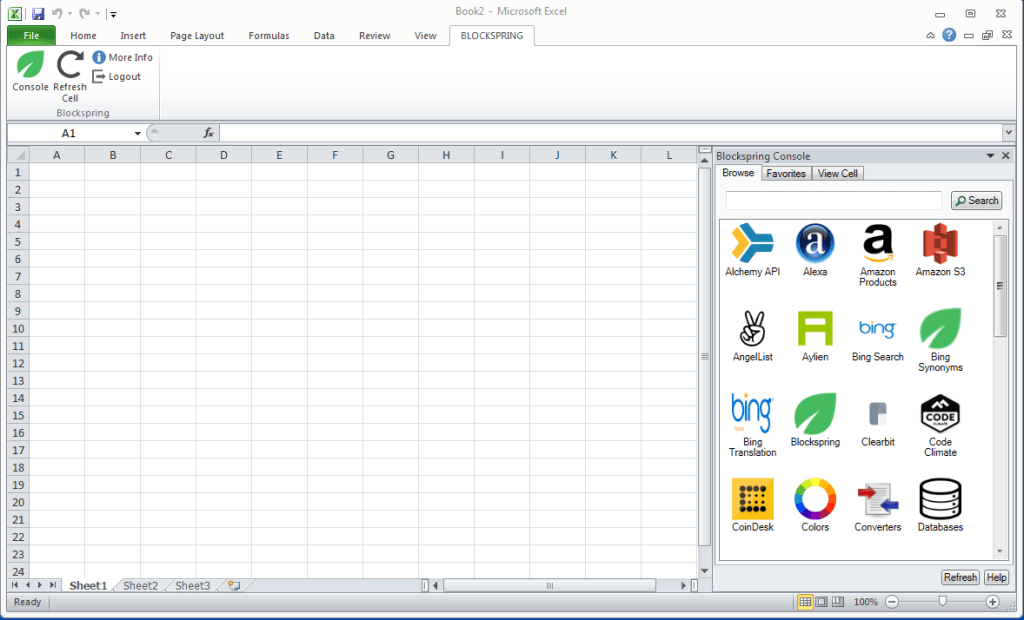Click the Redo icon in quick access toolbar
Viewport: 1024px width, 620px height.
84,13
